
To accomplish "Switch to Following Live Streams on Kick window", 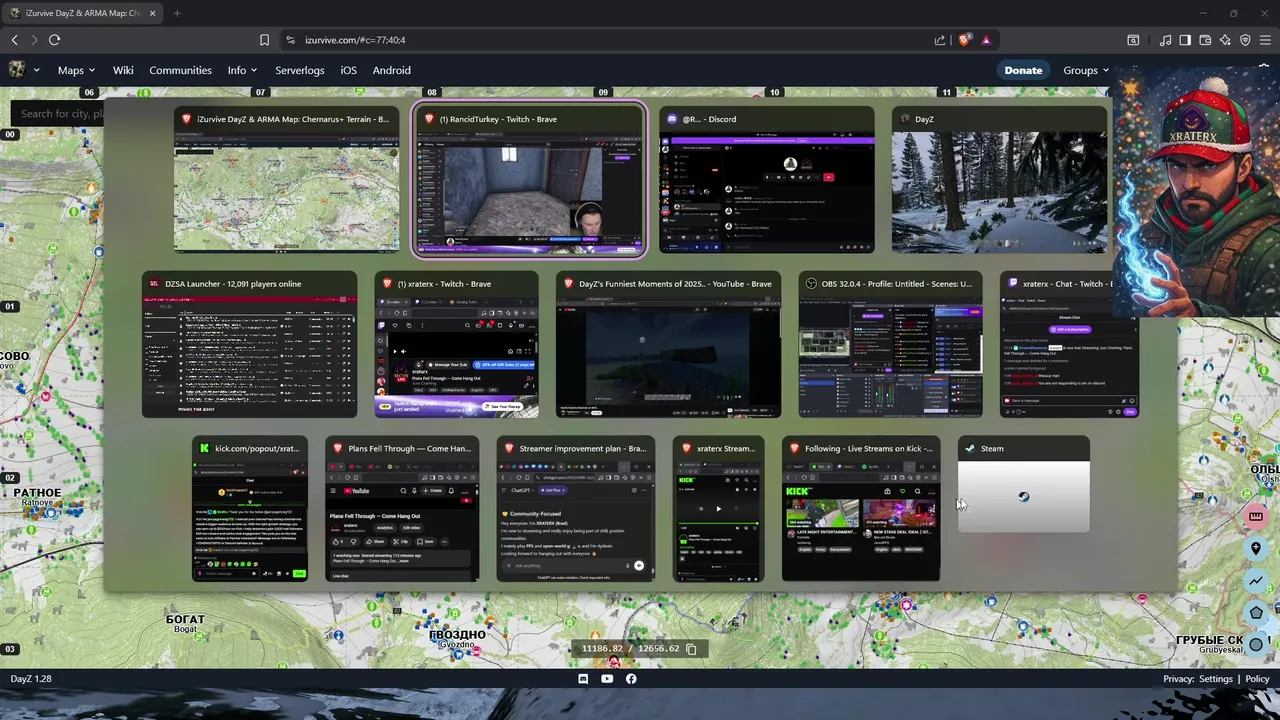I will [x=861, y=509].
